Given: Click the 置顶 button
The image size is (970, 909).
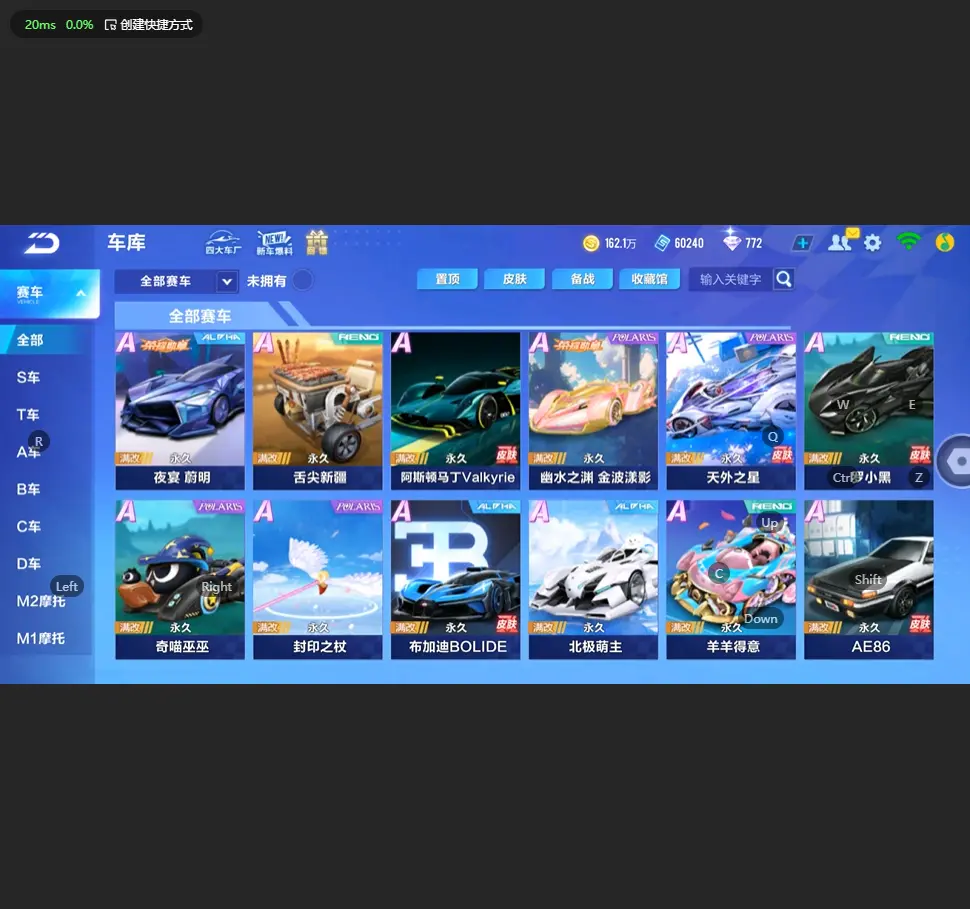Looking at the screenshot, I should tap(447, 279).
